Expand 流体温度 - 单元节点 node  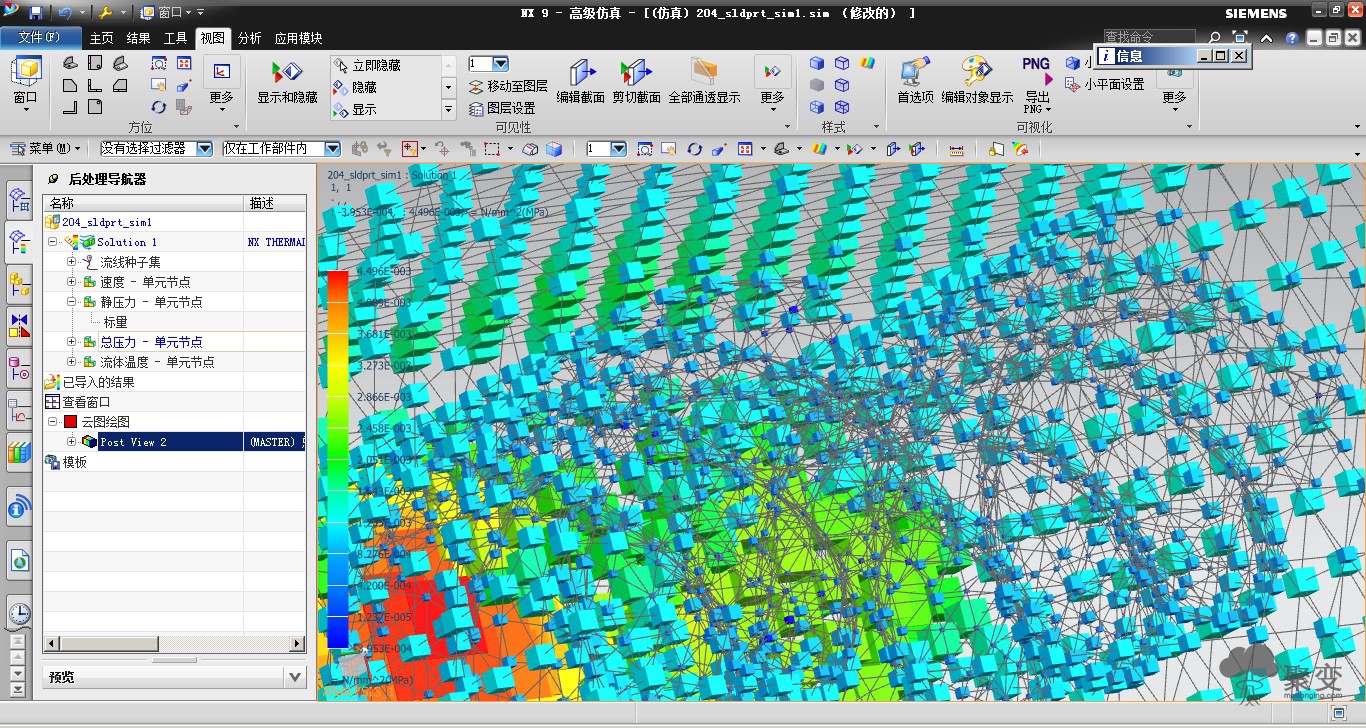click(x=72, y=362)
